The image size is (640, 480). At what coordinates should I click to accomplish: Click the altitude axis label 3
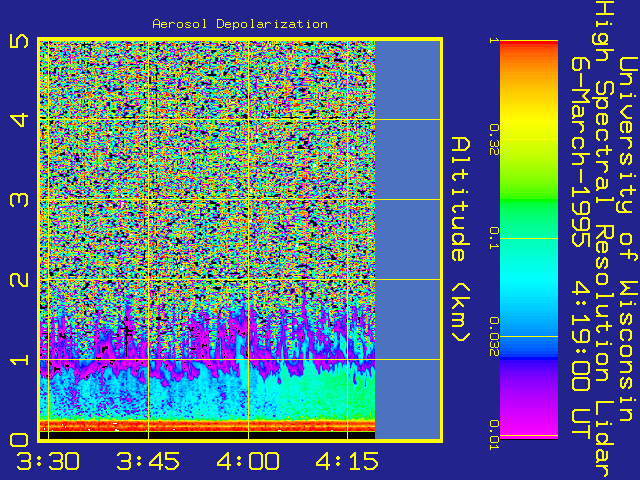click(x=19, y=200)
